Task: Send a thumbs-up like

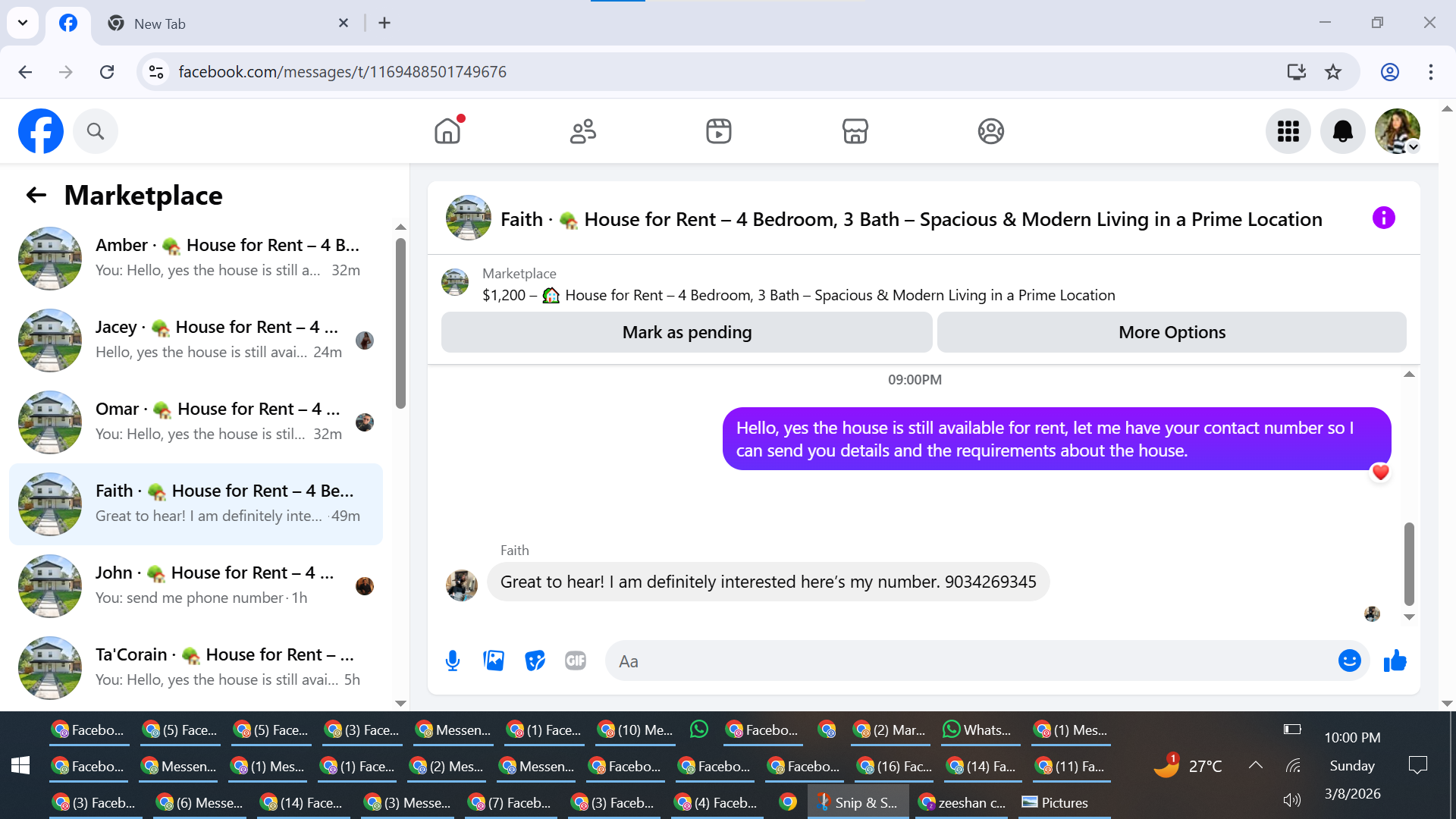Action: pos(1395,661)
